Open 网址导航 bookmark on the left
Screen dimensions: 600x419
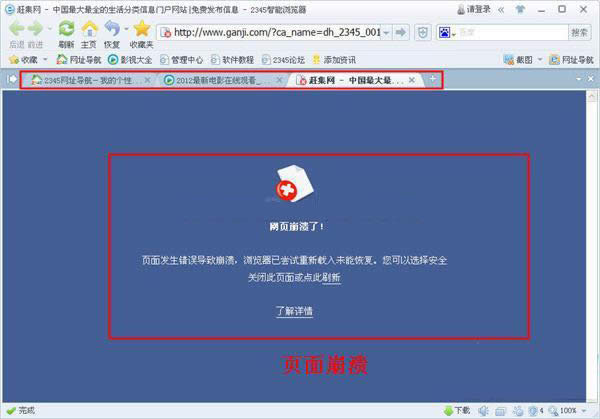(79, 60)
